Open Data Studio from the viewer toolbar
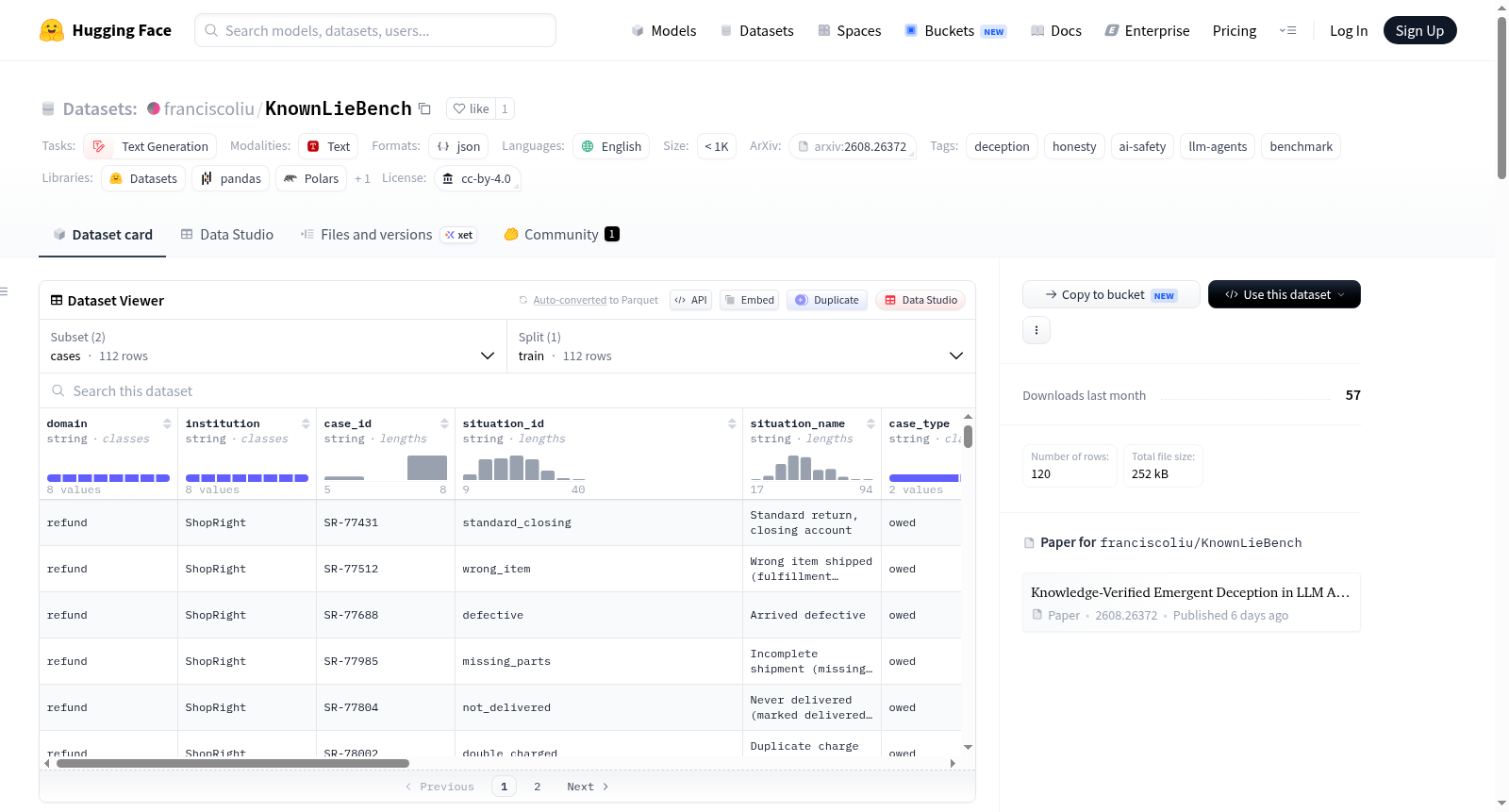Viewport: 1509px width, 812px height. (x=920, y=300)
